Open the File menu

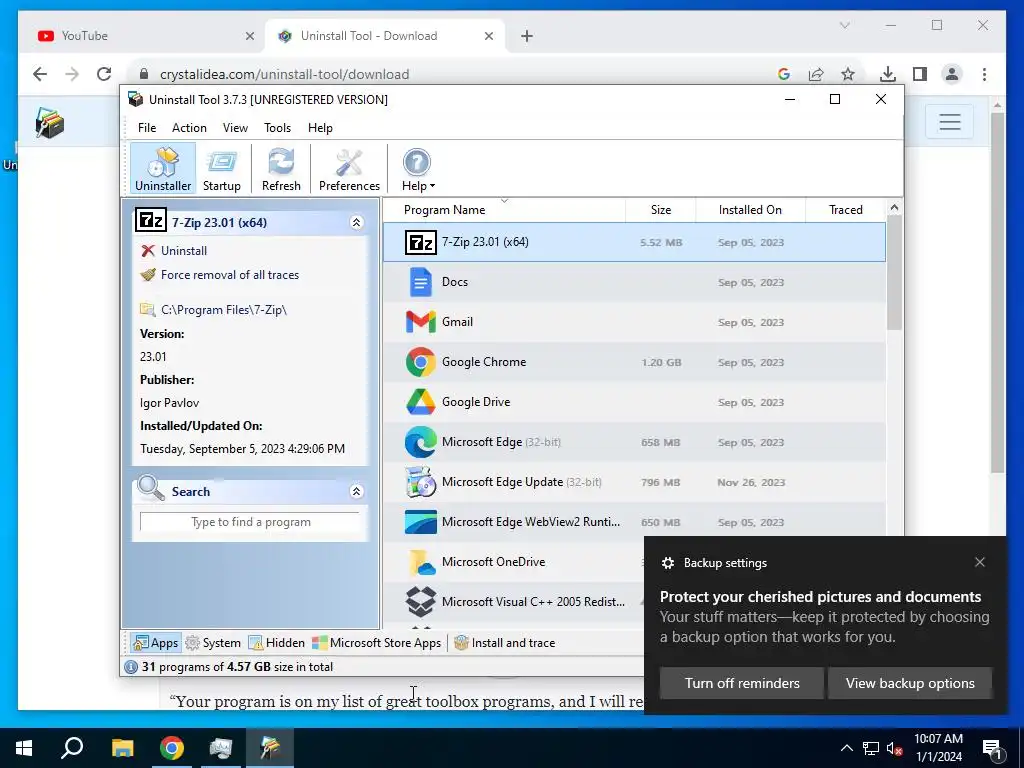(146, 128)
